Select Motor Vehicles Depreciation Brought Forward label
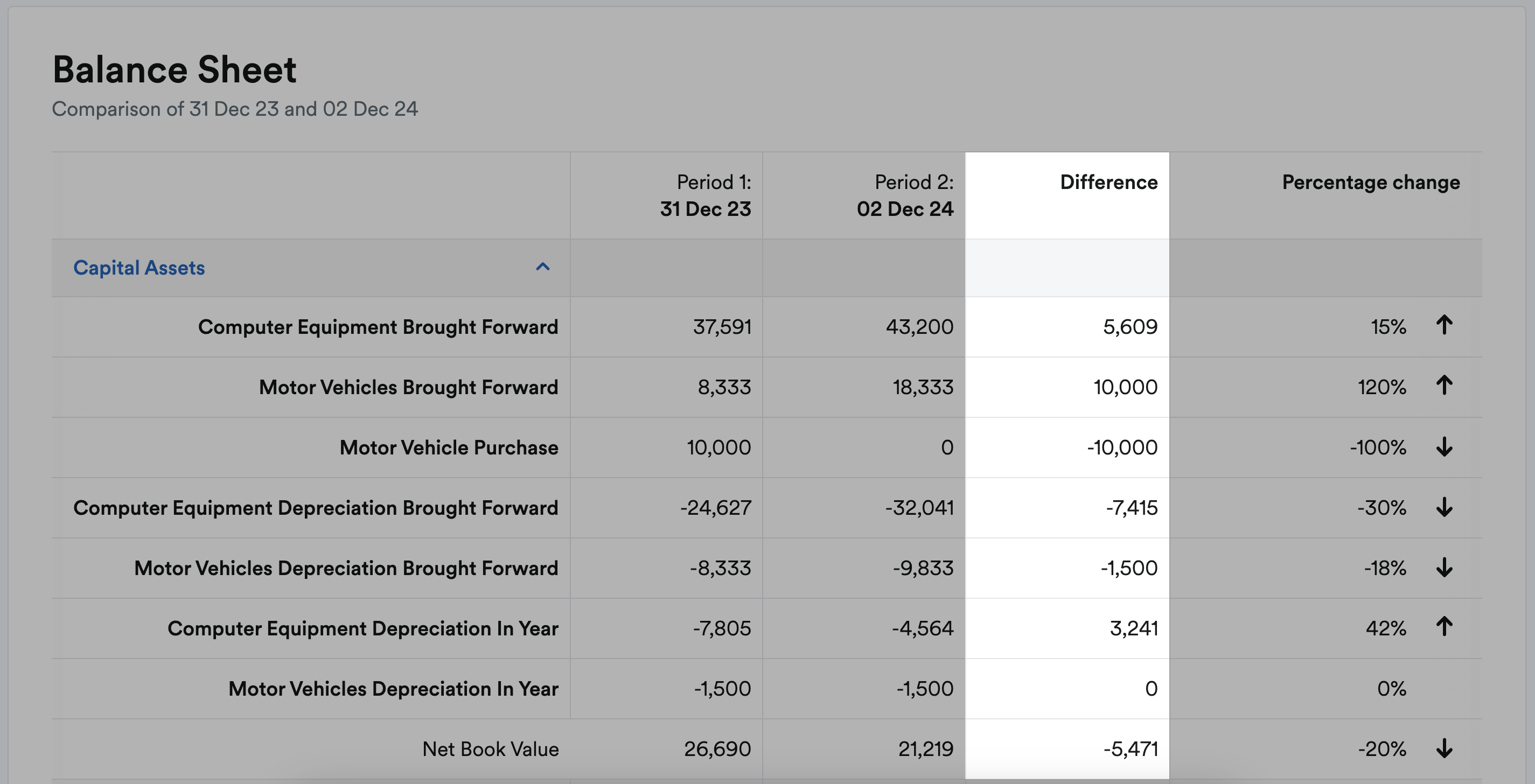Screen dimensions: 1535x784 tap(346, 568)
